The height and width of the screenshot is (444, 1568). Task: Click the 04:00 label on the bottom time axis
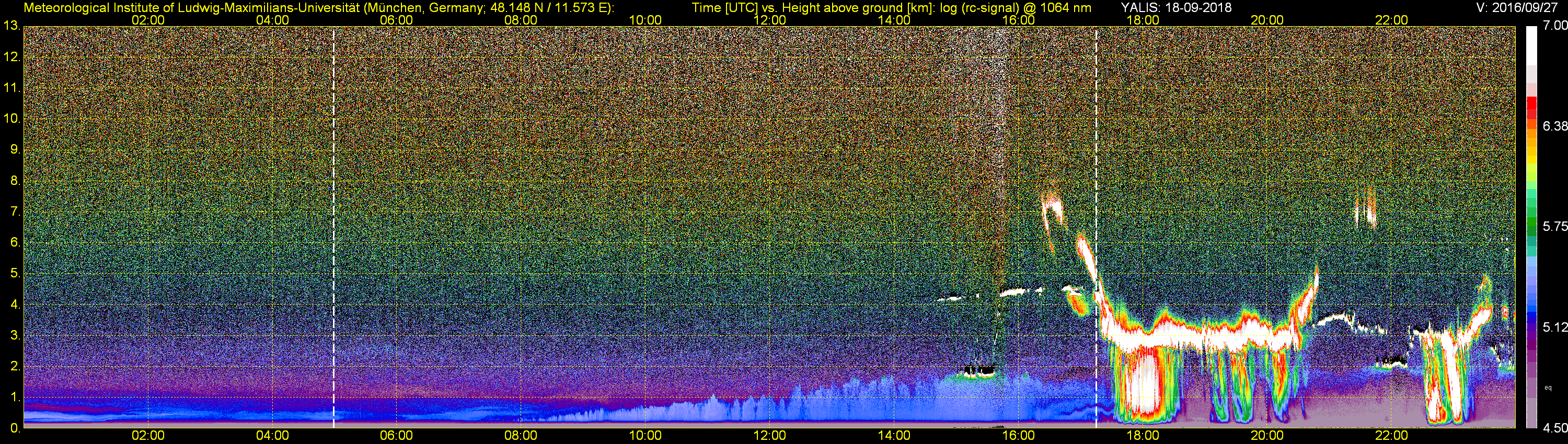click(x=272, y=436)
